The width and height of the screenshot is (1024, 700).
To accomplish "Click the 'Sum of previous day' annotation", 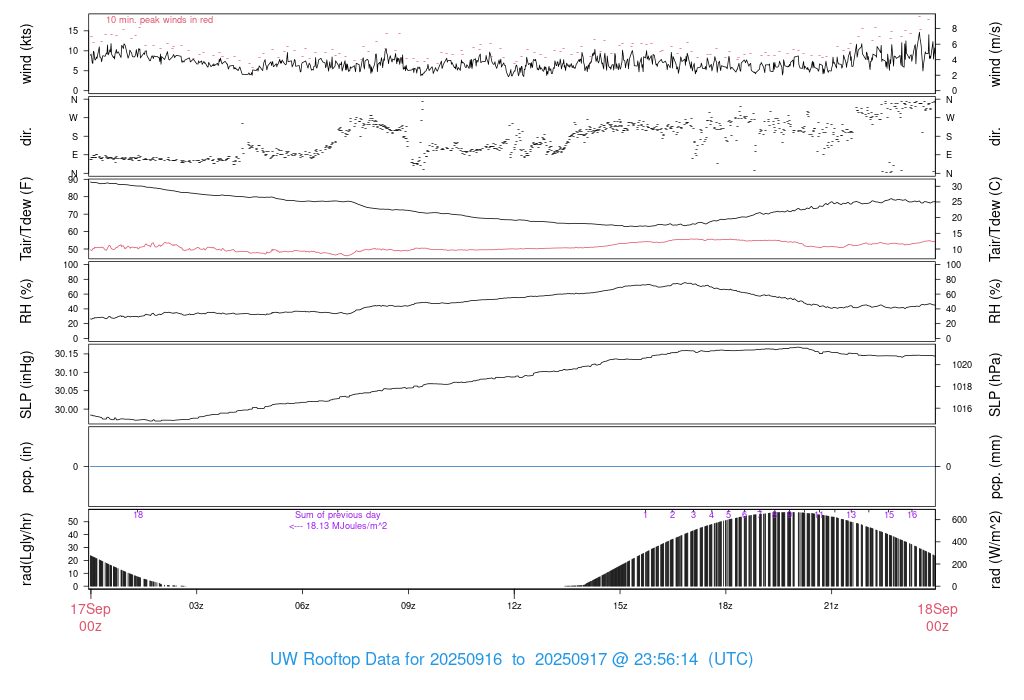I will tap(338, 515).
